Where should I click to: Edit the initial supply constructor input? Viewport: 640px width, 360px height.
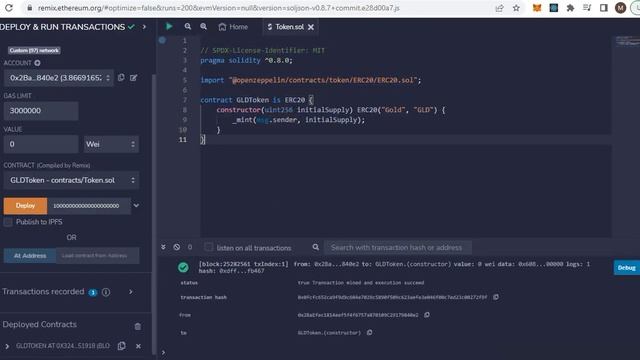[x=89, y=206]
